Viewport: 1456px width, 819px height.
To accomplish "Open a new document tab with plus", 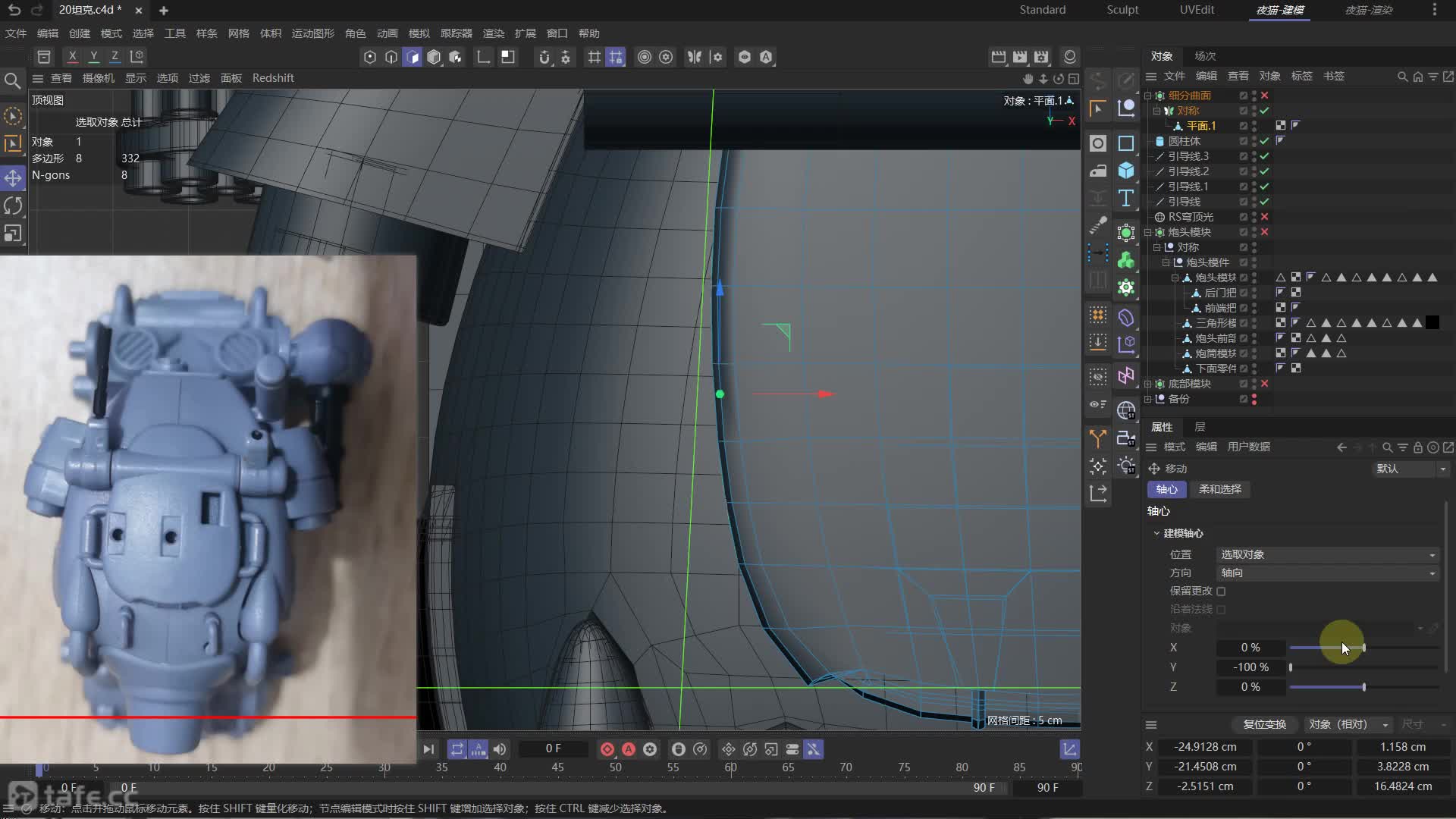I will coord(164,11).
